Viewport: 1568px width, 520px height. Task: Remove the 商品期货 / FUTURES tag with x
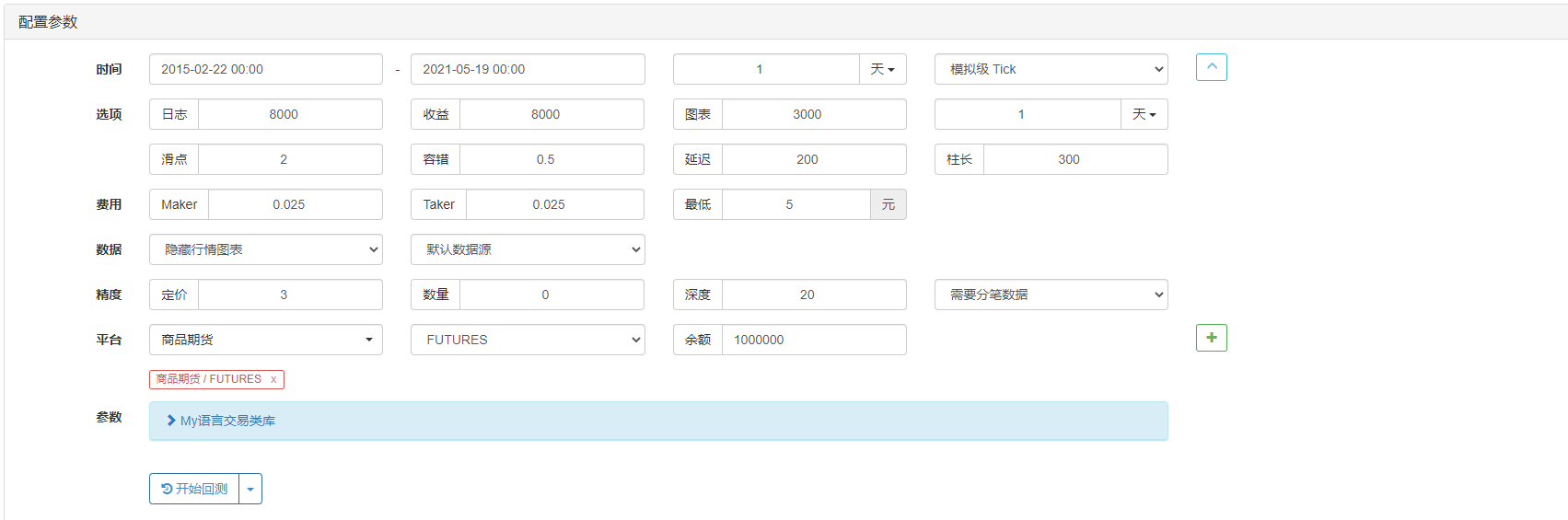tap(273, 379)
